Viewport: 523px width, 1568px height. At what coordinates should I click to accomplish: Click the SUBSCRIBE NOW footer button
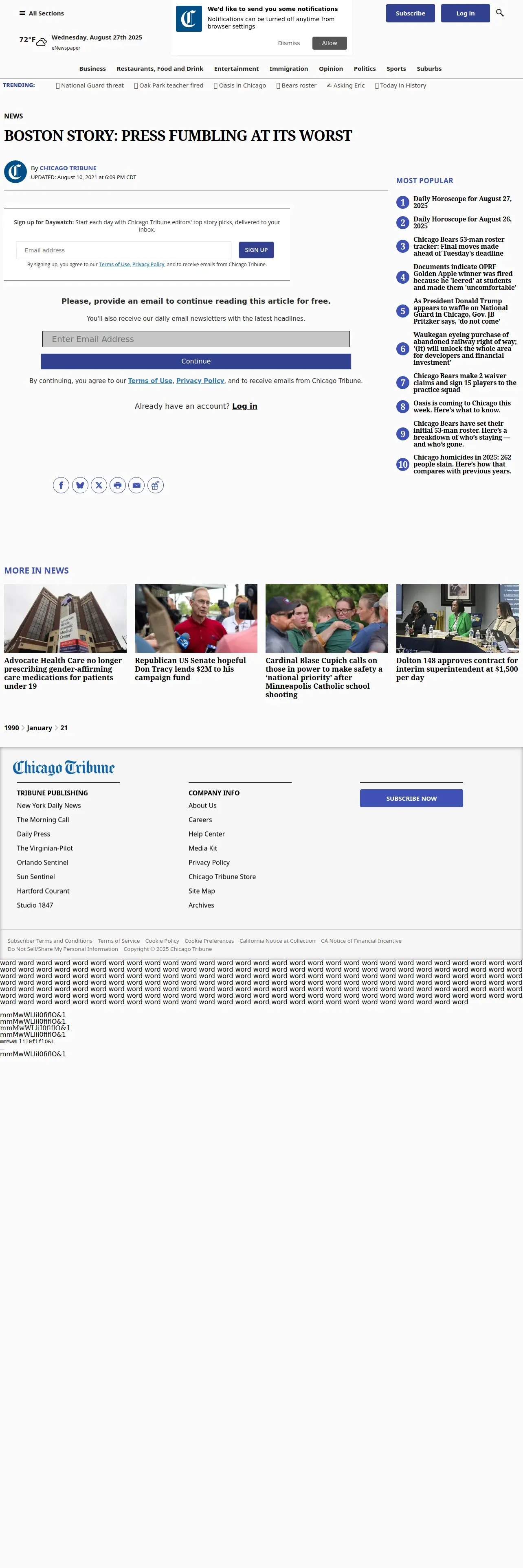411,799
